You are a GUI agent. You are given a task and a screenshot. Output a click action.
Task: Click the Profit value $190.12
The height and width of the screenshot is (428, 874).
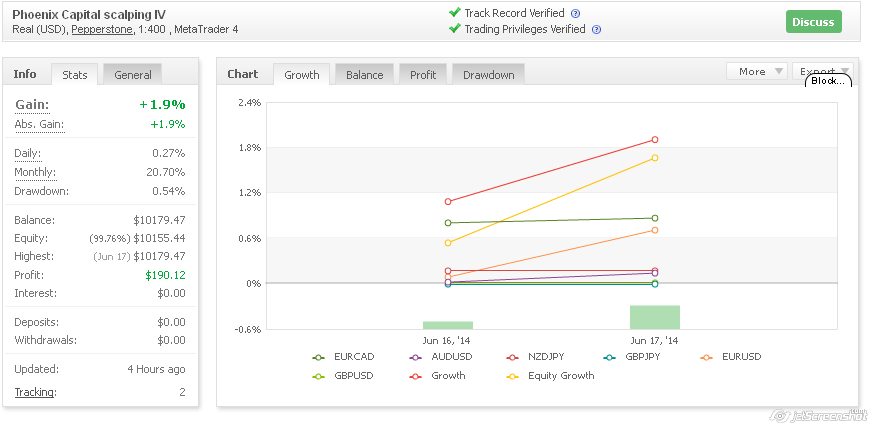pyautogui.click(x=166, y=275)
